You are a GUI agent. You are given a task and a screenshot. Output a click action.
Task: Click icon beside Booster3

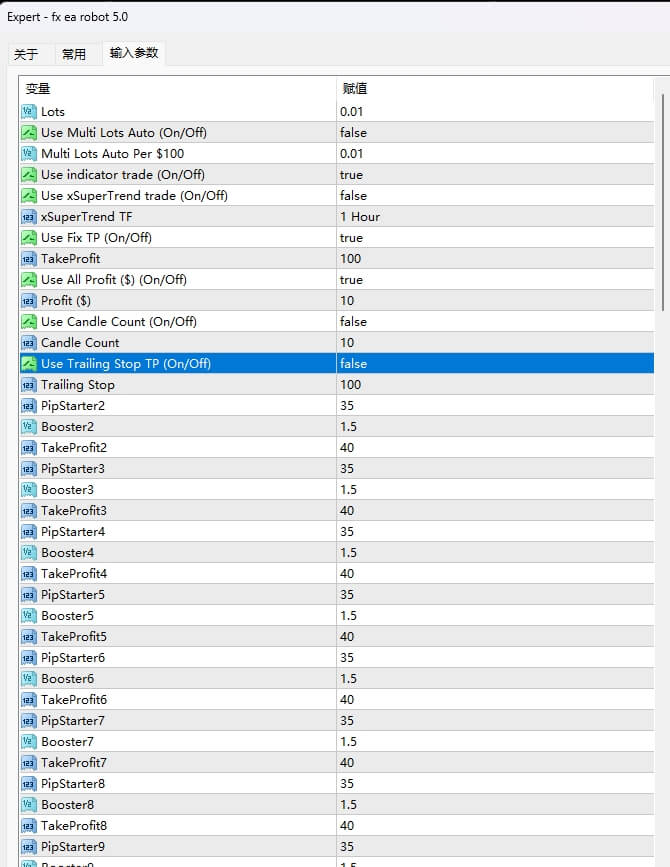coord(29,490)
